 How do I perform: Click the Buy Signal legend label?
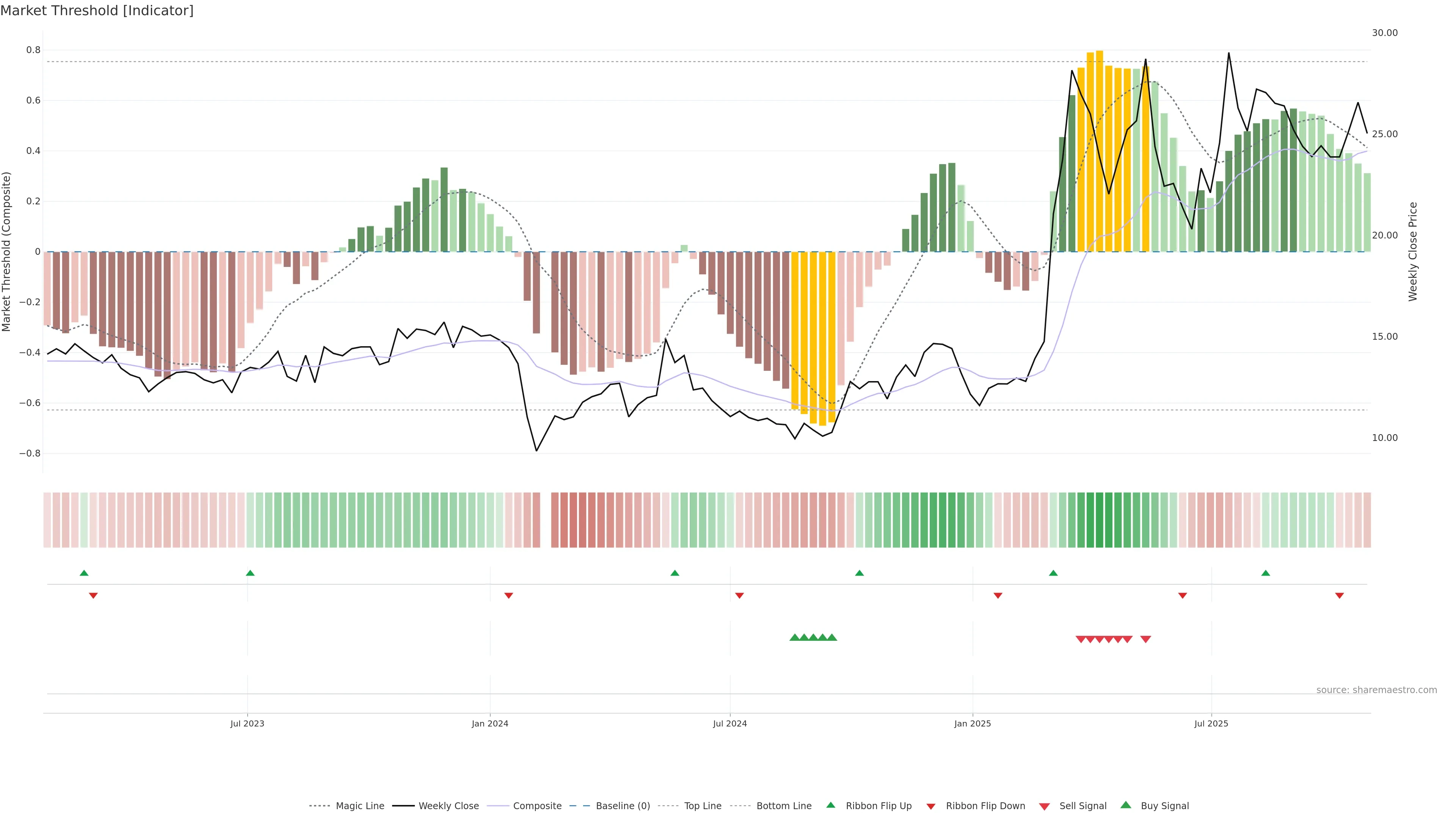(1164, 806)
